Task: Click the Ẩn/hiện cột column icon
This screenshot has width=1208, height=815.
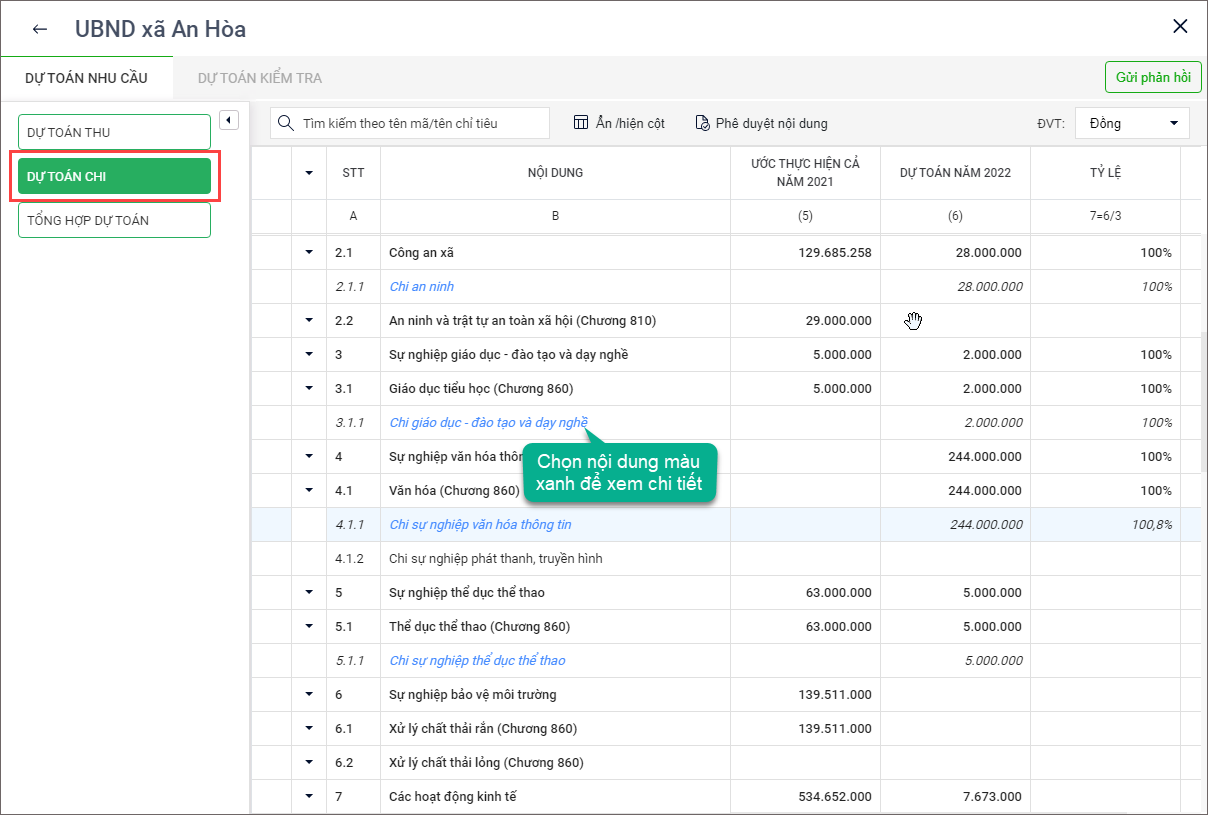Action: tap(581, 123)
